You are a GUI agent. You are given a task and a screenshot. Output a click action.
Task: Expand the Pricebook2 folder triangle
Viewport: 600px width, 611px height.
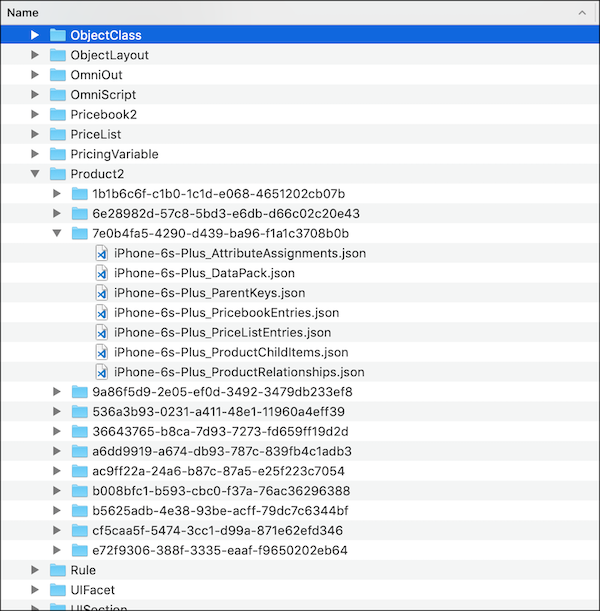[35, 114]
